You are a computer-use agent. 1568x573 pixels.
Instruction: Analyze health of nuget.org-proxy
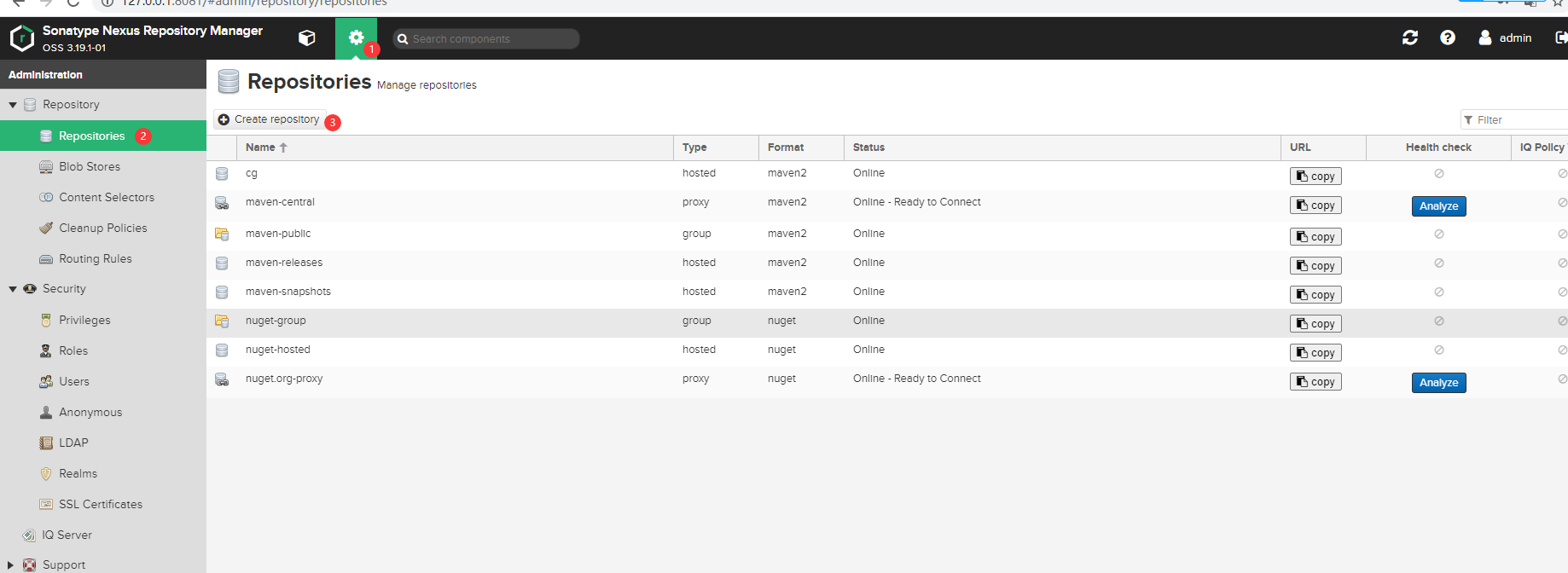pos(1438,383)
